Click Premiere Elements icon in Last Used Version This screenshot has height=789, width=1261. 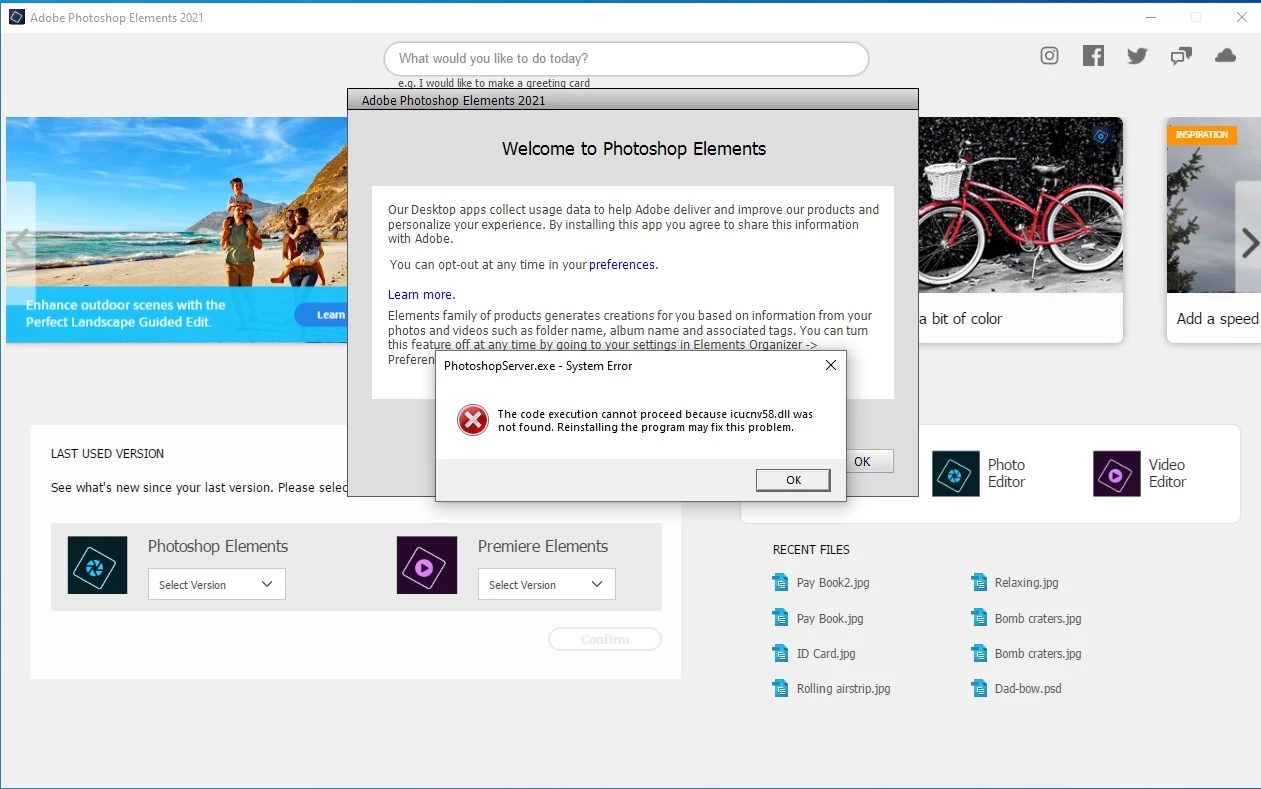point(427,565)
